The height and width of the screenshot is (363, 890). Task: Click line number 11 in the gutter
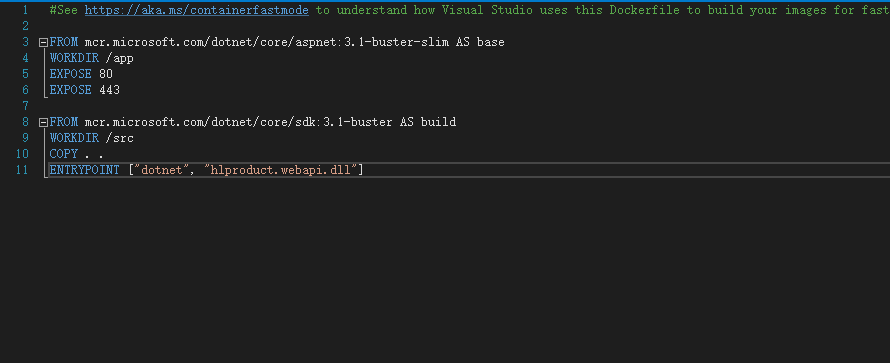[x=22, y=170]
